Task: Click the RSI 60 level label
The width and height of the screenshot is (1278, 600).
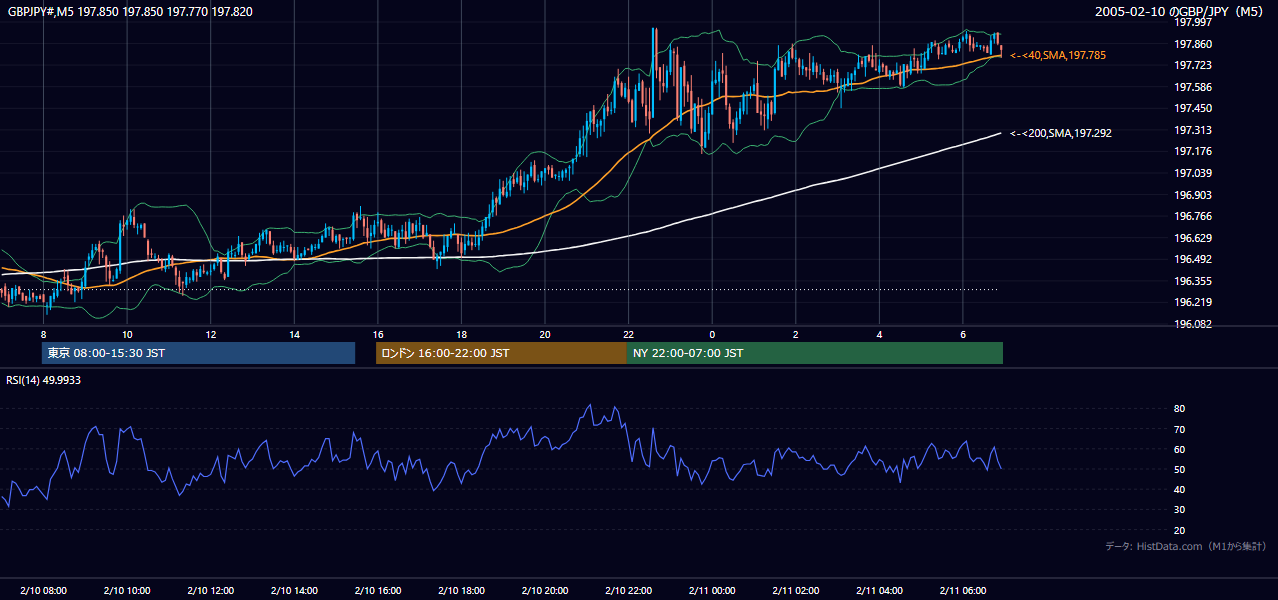Action: [1180, 449]
